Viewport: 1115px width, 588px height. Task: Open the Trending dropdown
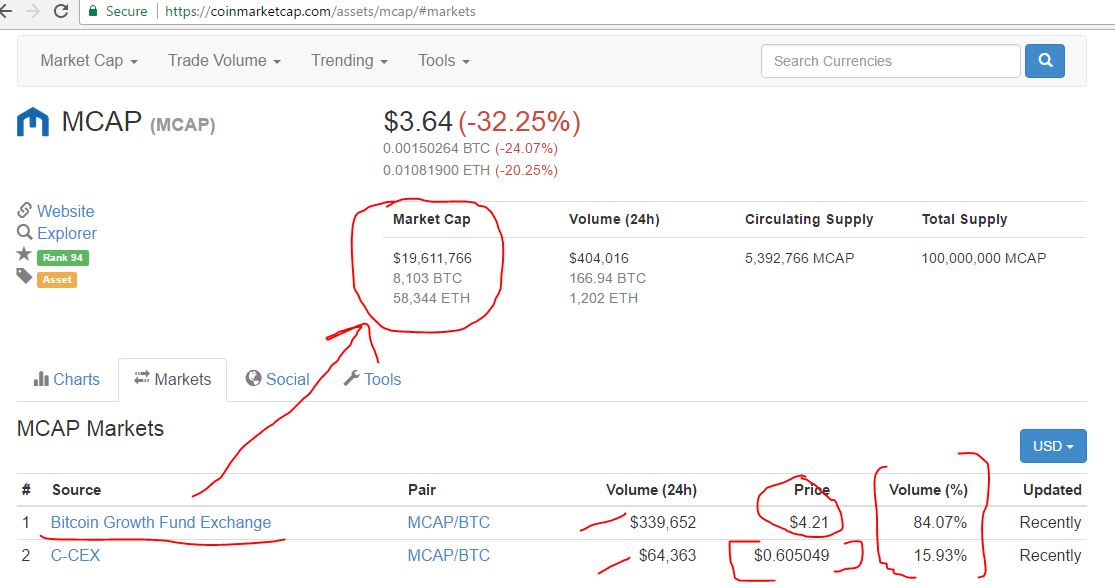pyautogui.click(x=349, y=60)
